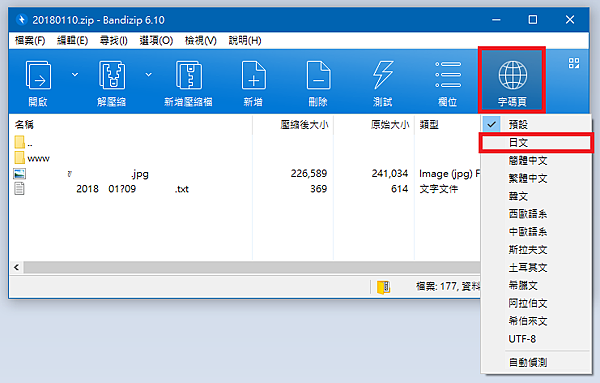
Task: Sort by the 壓縮後大小 column header
Action: [x=293, y=125]
